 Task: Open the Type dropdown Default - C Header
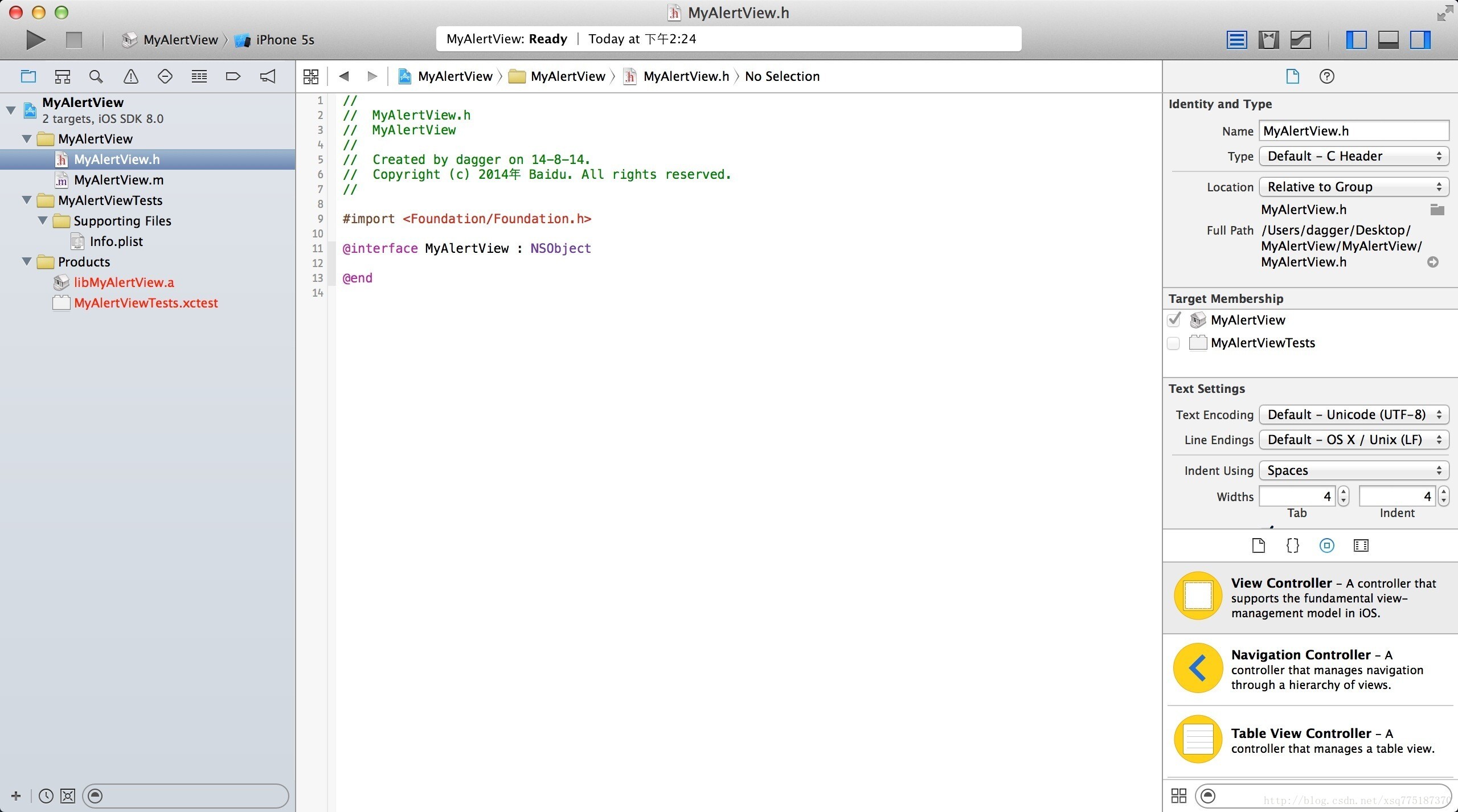coord(1354,156)
